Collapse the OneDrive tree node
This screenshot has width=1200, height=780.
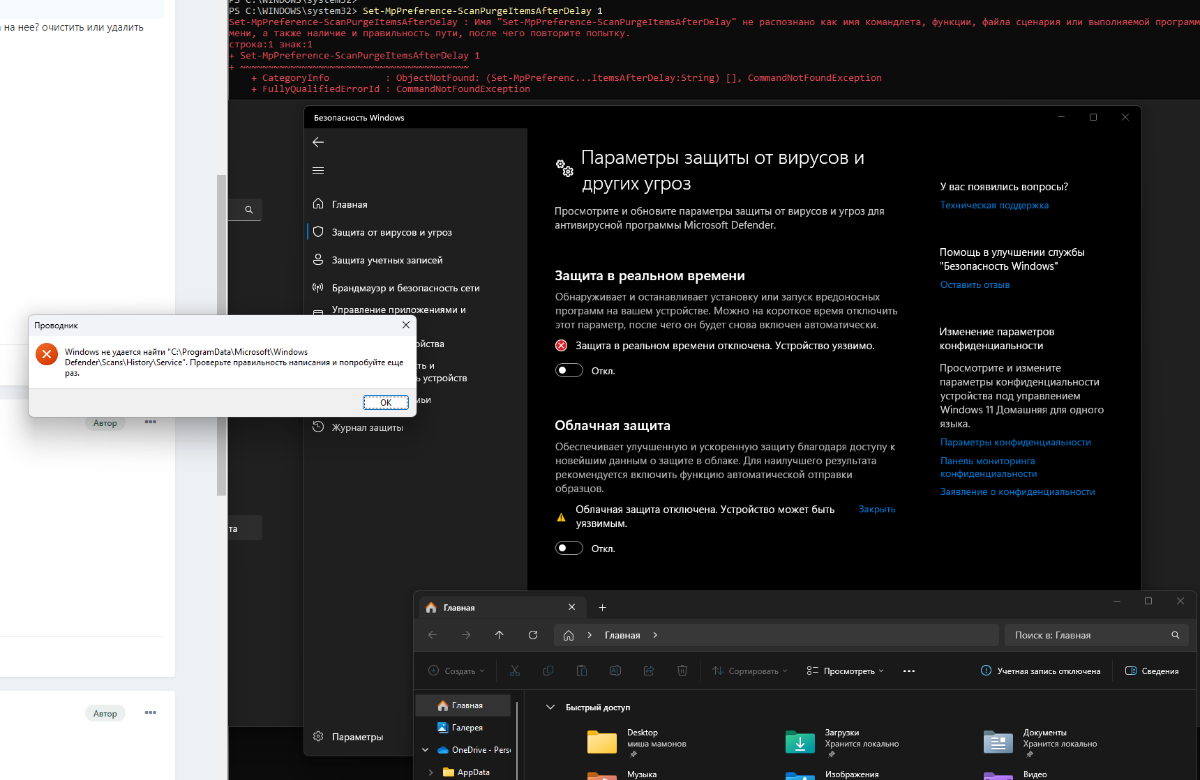426,750
